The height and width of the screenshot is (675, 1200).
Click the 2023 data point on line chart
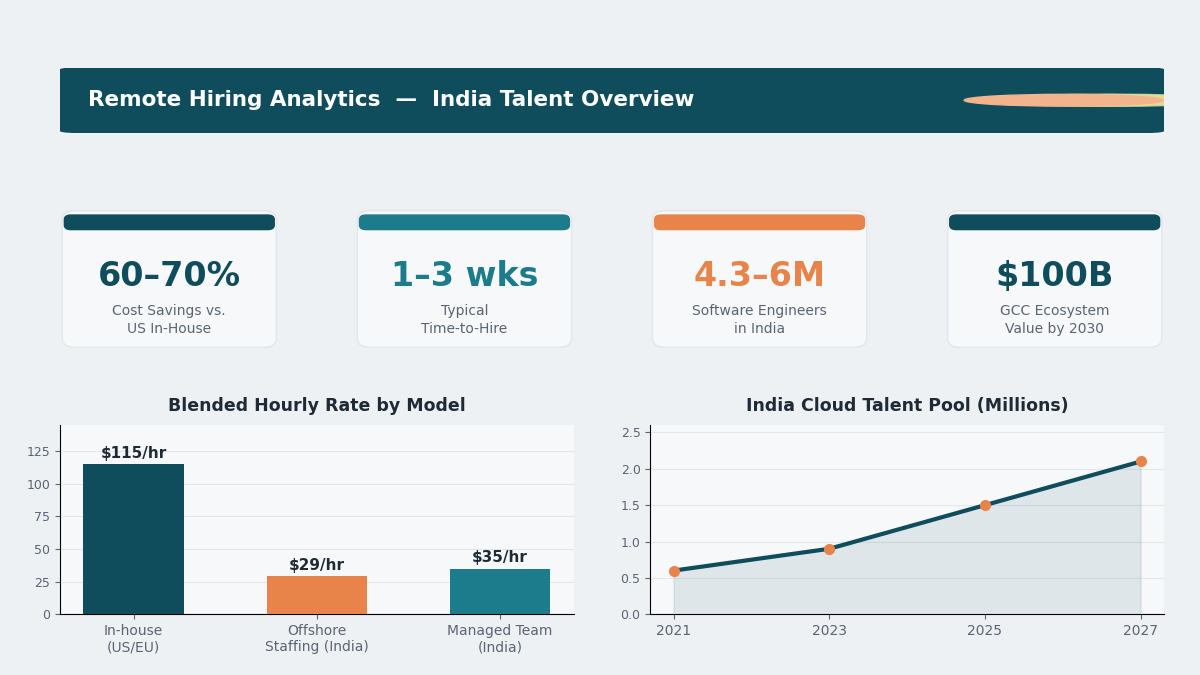pos(829,549)
